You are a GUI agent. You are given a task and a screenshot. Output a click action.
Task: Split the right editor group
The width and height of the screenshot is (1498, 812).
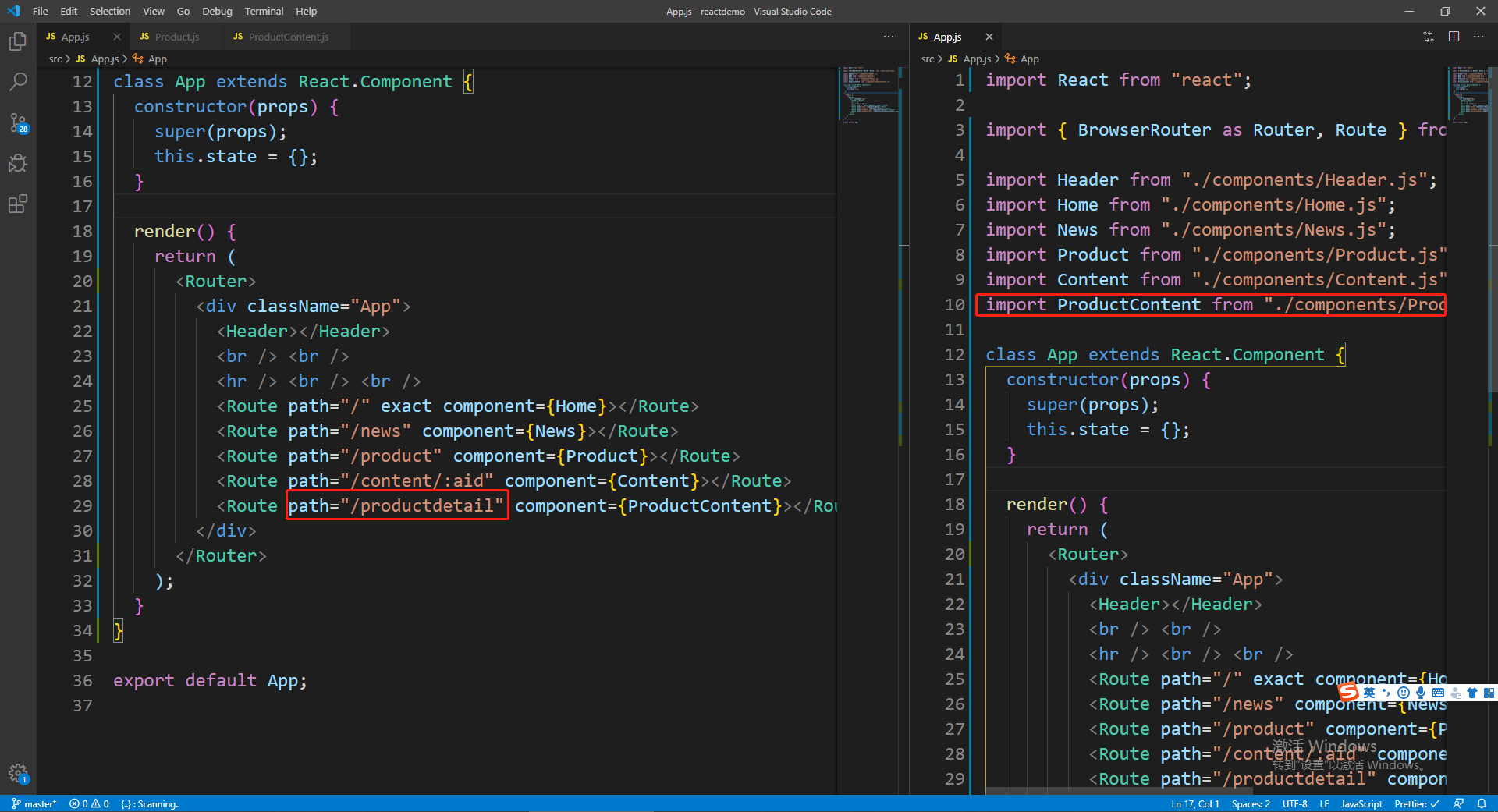[1454, 37]
